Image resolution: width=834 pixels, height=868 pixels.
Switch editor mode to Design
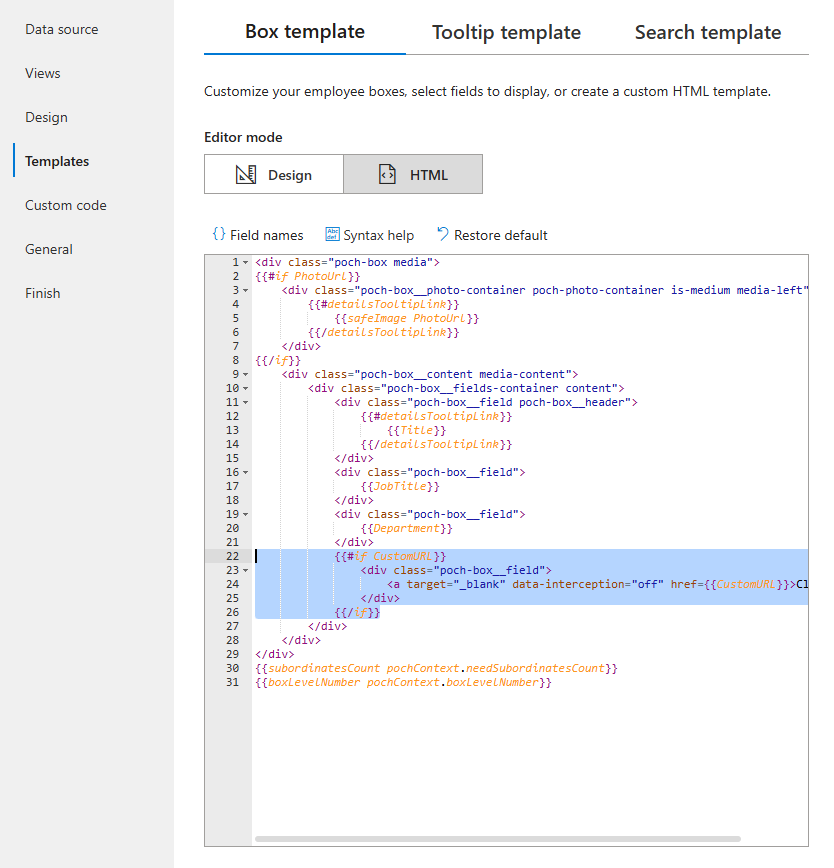pyautogui.click(x=274, y=175)
